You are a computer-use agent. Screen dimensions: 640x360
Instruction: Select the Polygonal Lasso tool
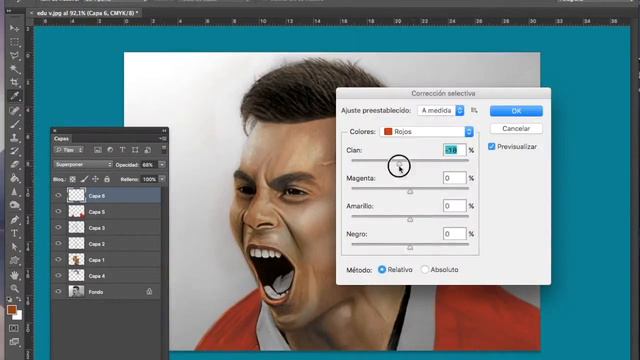point(14,56)
